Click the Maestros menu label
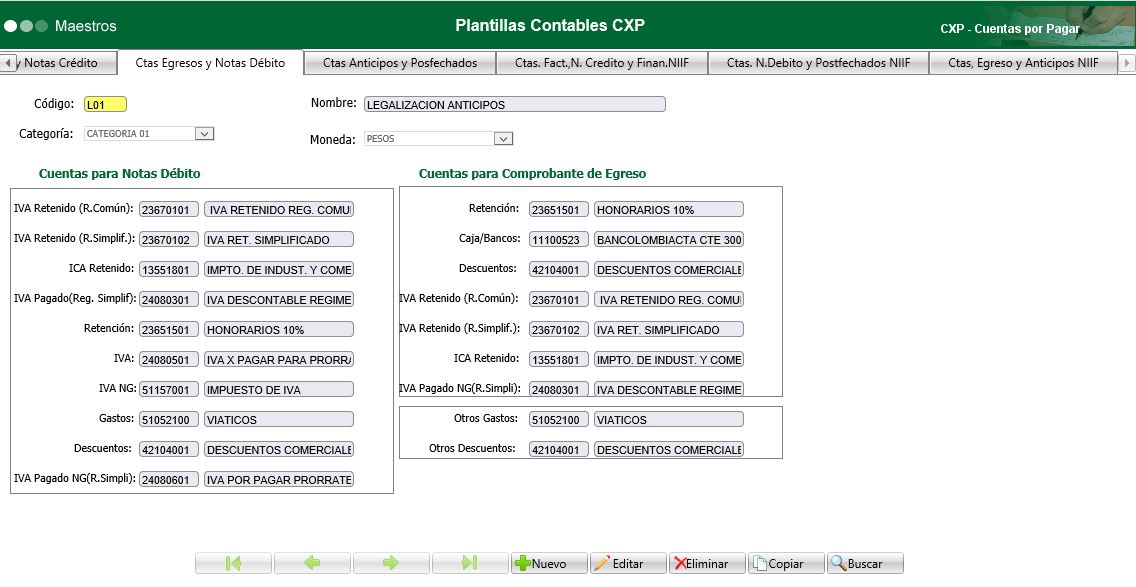The height and width of the screenshot is (587, 1136). coord(85,26)
